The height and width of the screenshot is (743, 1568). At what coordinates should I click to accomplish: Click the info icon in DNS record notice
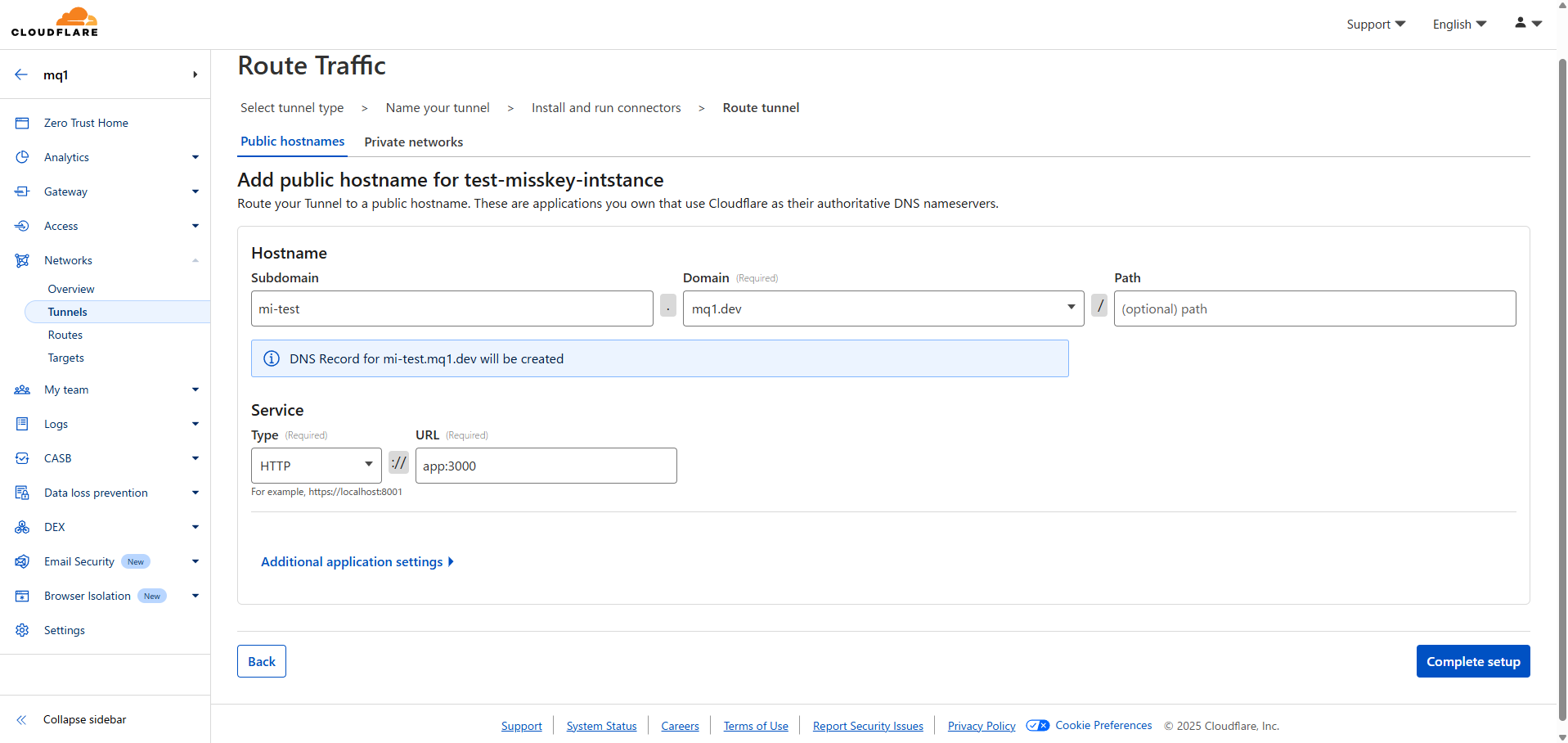(x=272, y=358)
